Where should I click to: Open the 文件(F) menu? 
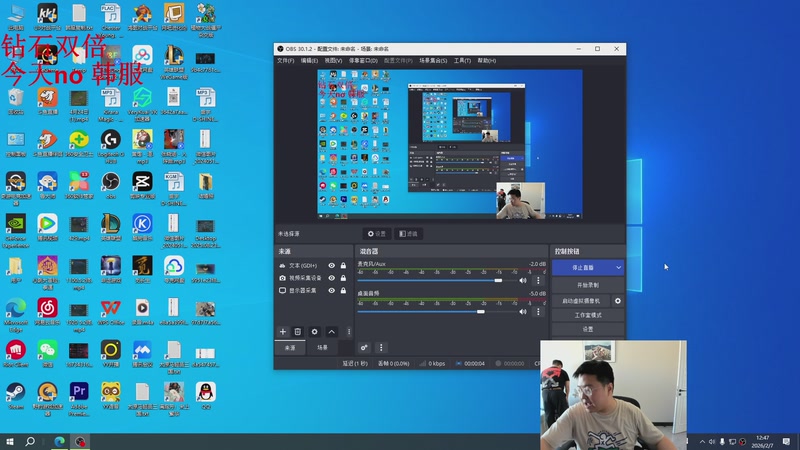coord(285,61)
